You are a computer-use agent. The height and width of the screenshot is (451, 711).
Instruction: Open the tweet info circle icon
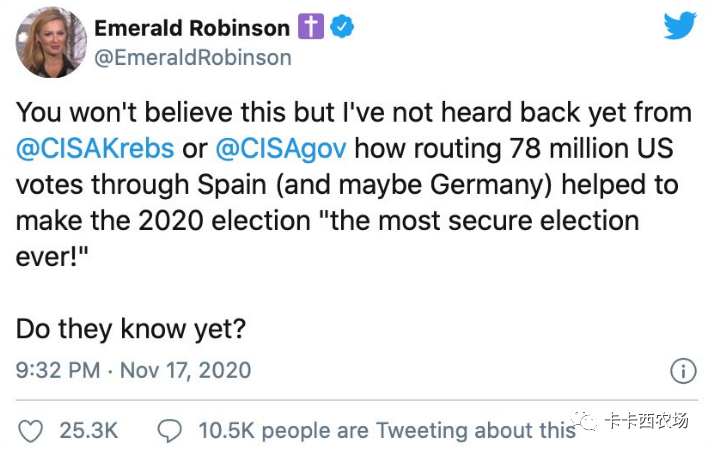pos(682,370)
